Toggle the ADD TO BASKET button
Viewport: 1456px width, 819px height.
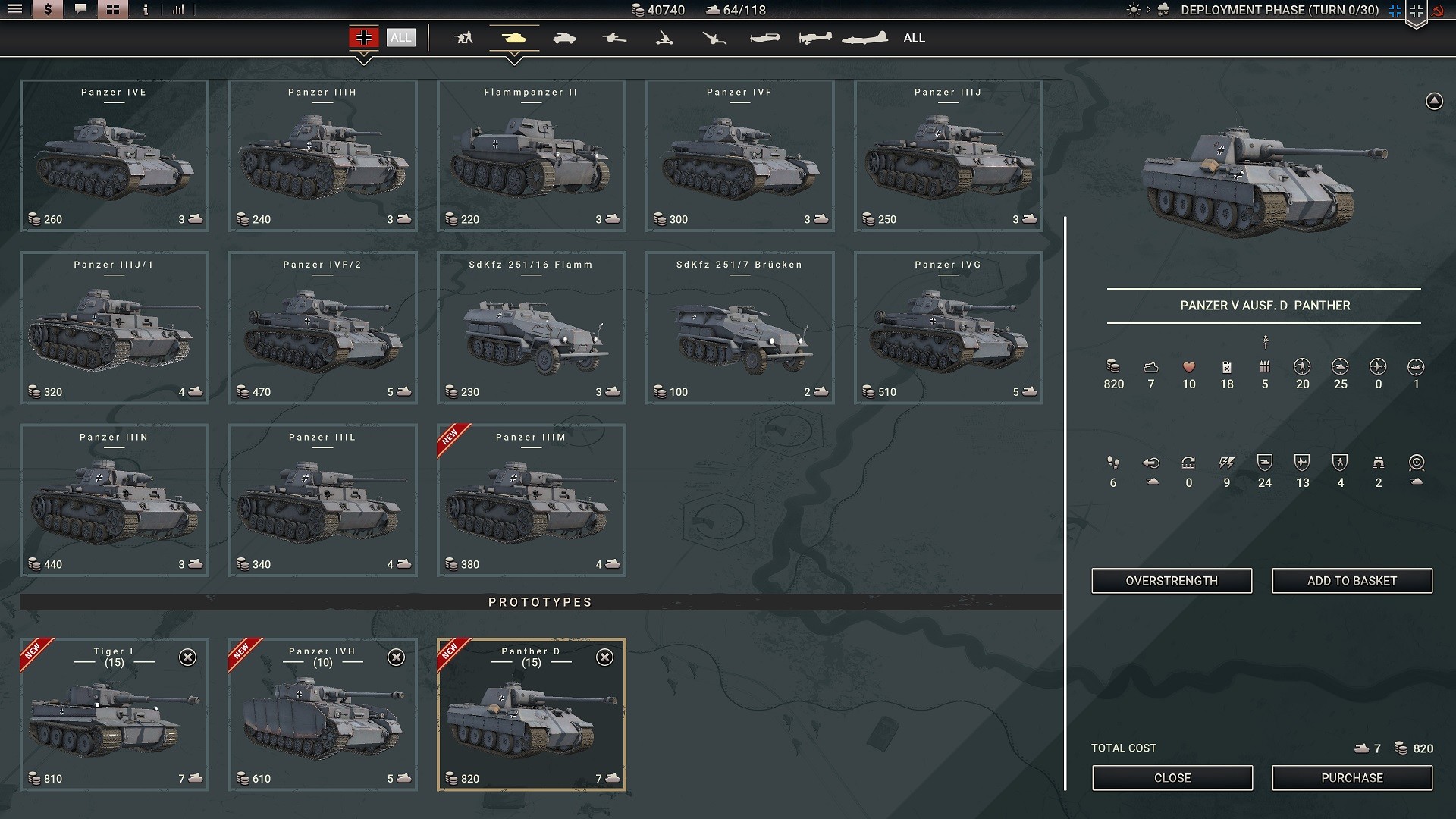1352,580
